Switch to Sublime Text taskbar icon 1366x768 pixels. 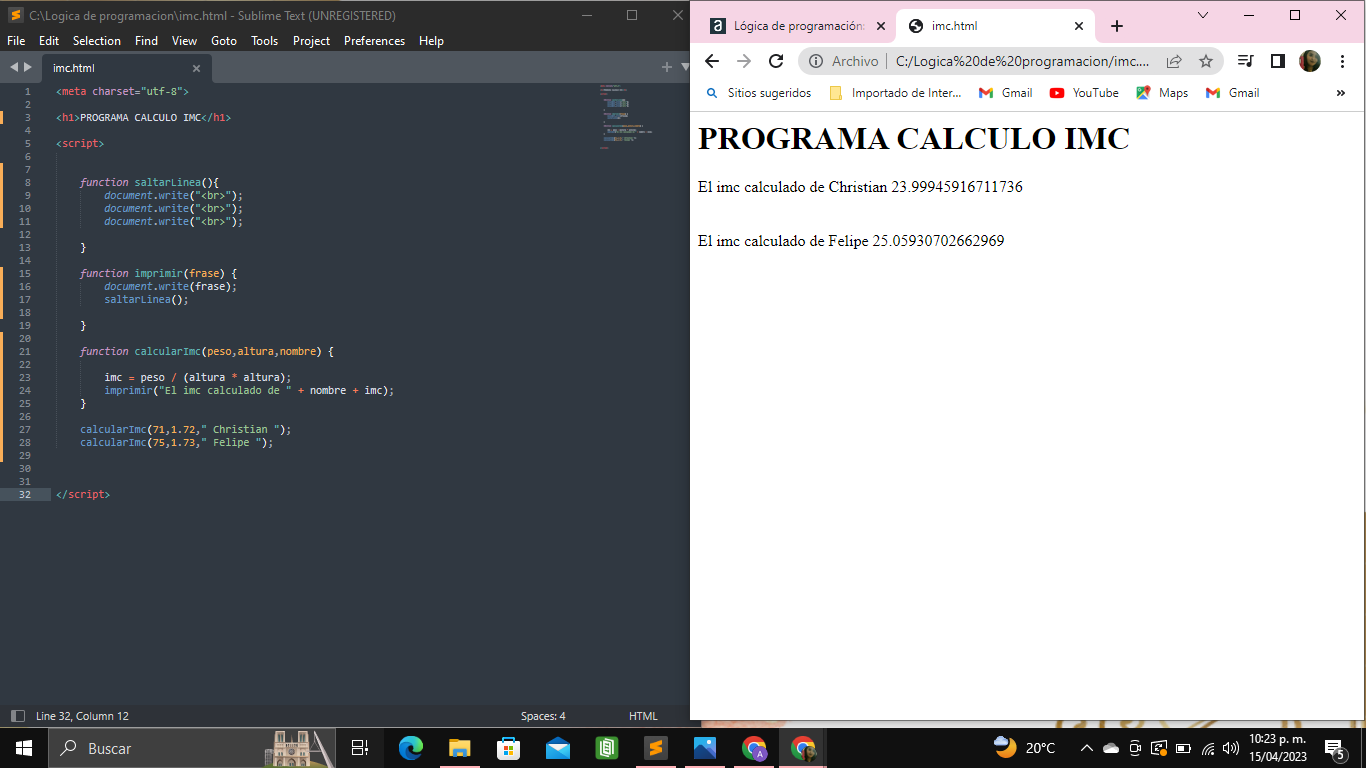tap(656, 748)
